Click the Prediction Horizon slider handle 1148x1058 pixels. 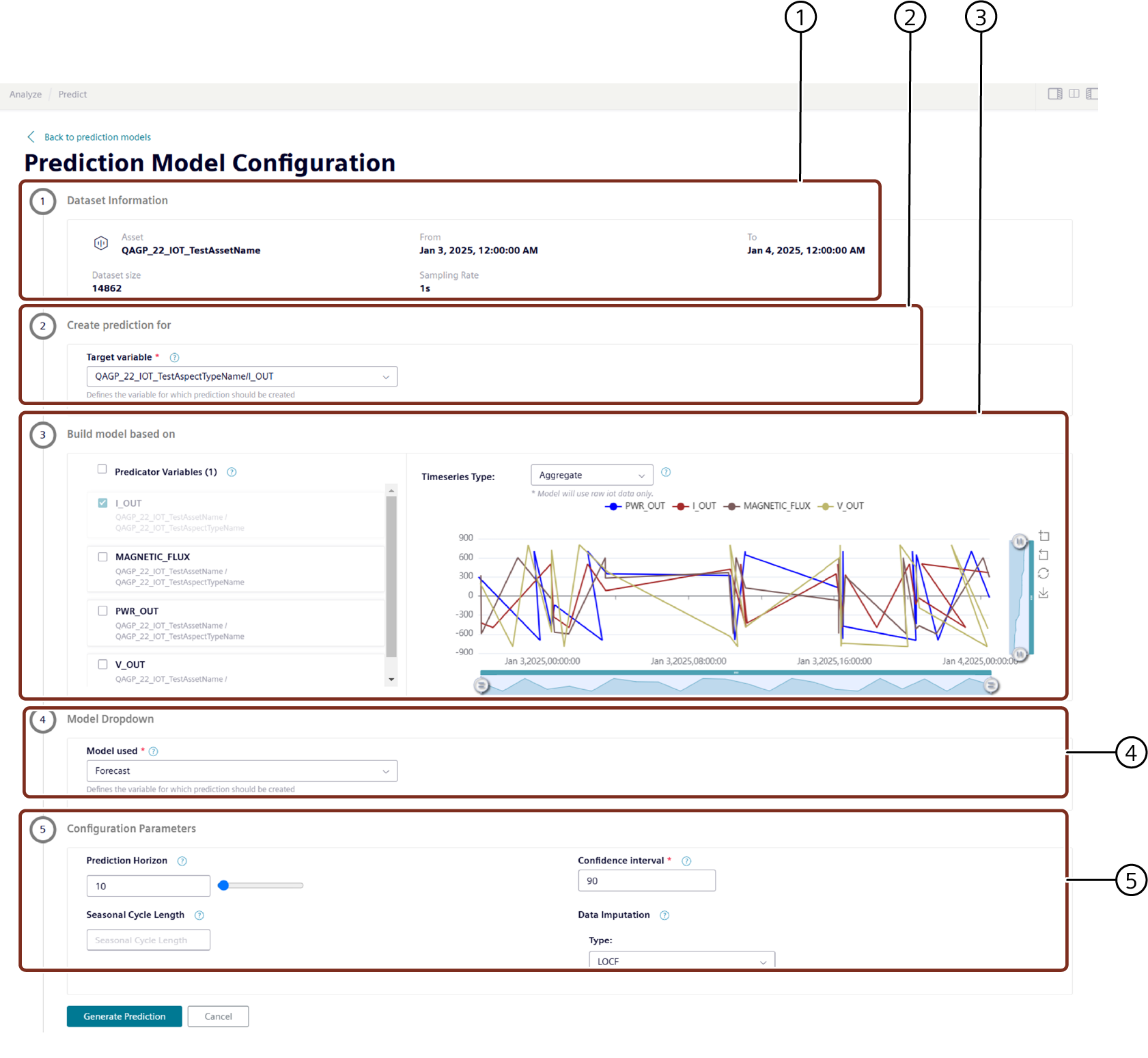coord(223,885)
